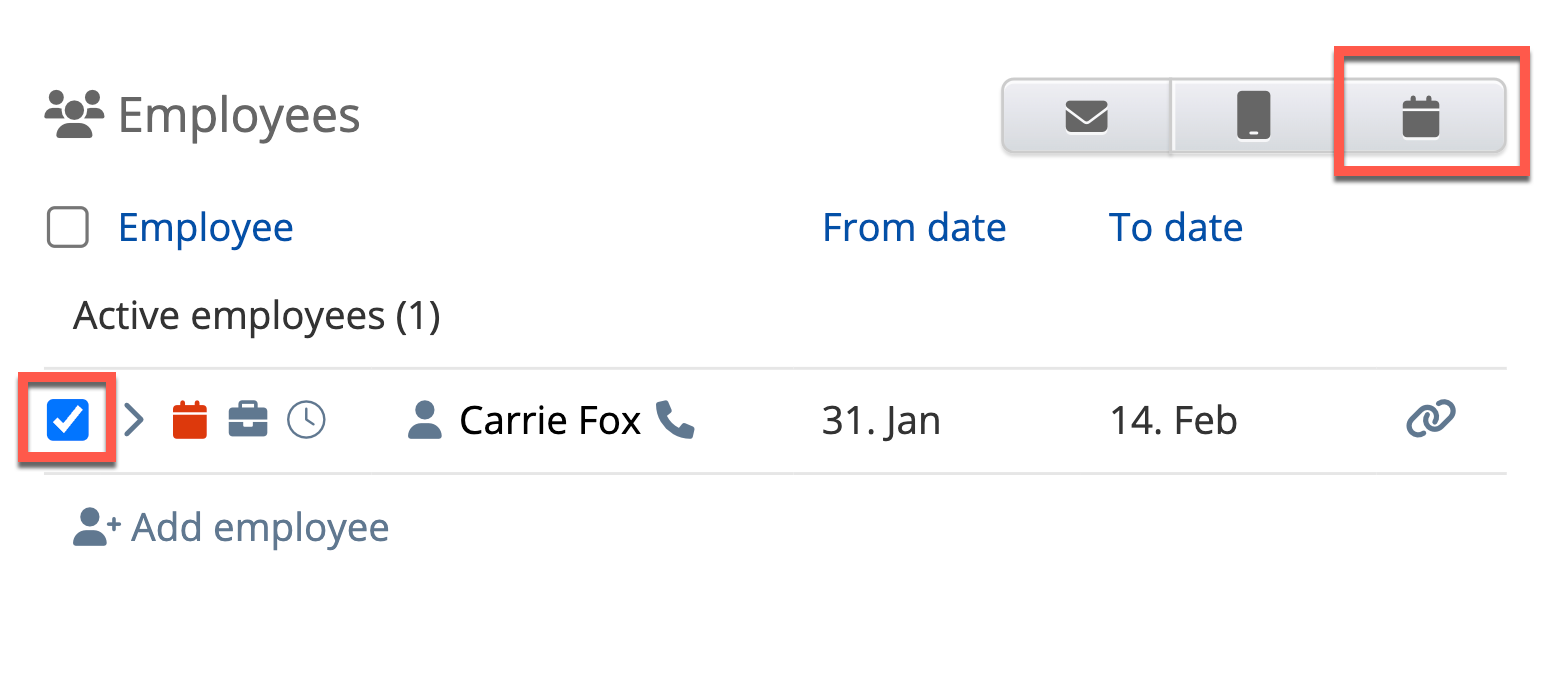The image size is (1556, 682).
Task: Click the chain link icon in Carrie Fox row
Action: pos(1430,419)
